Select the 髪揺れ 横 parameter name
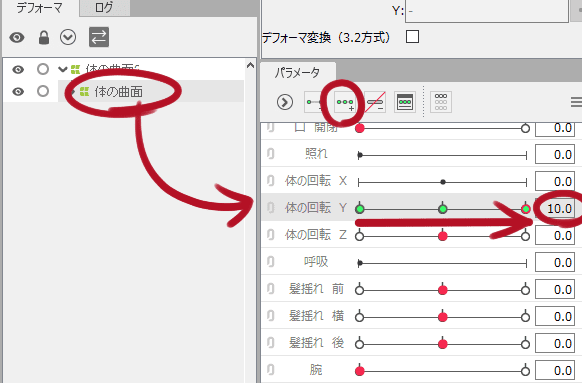Image resolution: width=582 pixels, height=383 pixels. pos(316,316)
